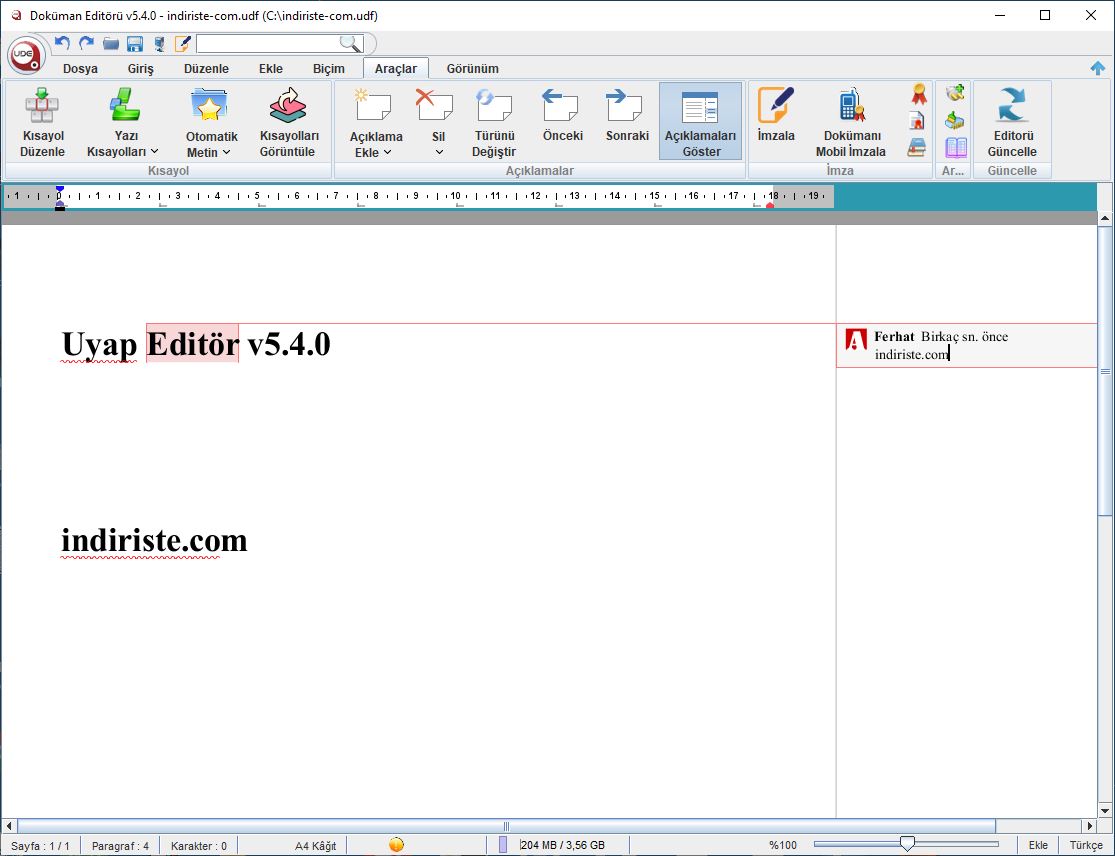This screenshot has width=1115, height=856.
Task: Click the top icon in the Ar... group
Action: [955, 92]
